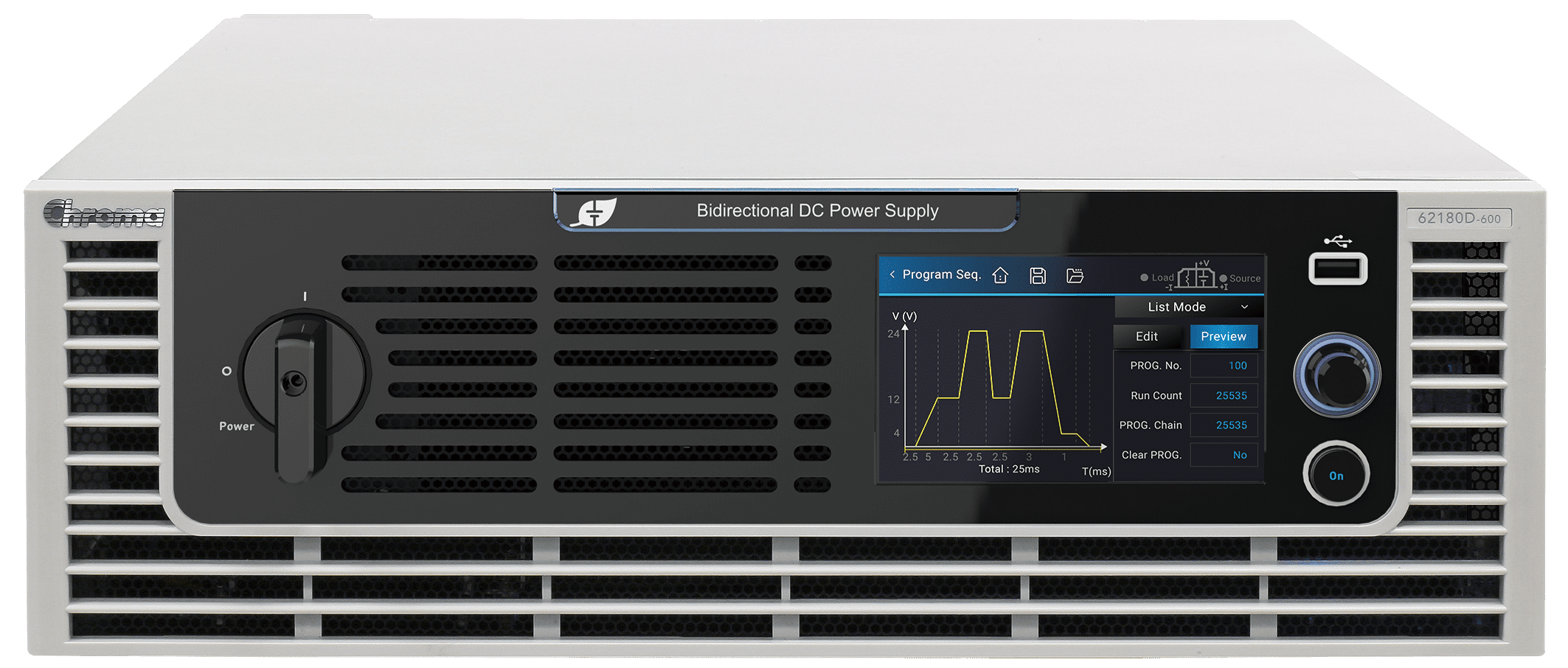
Task: Tap the 'Clear PROG.' label
Action: click(1152, 455)
